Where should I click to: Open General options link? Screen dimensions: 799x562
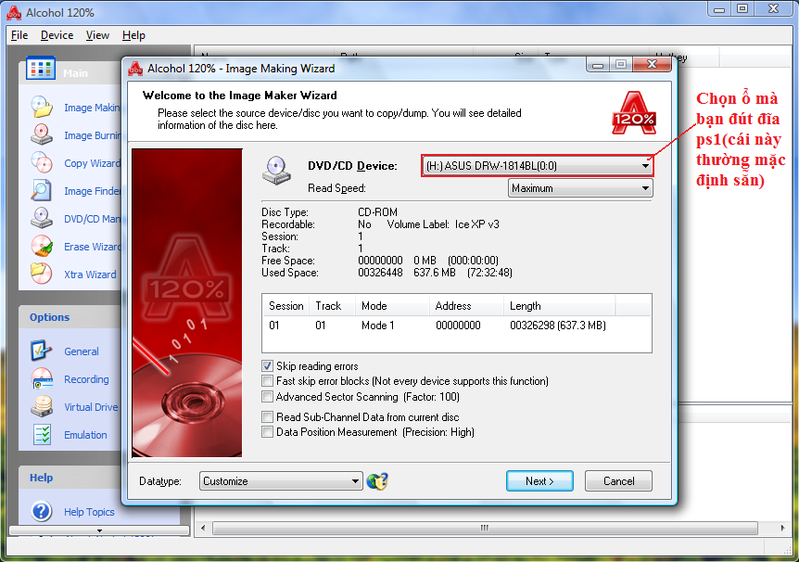click(82, 351)
